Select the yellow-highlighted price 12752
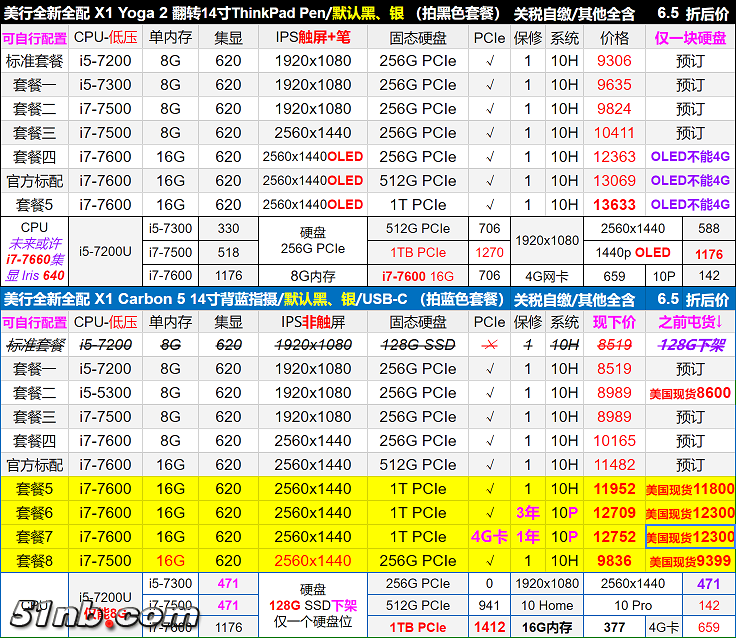This screenshot has width=736, height=638. pyautogui.click(x=614, y=537)
